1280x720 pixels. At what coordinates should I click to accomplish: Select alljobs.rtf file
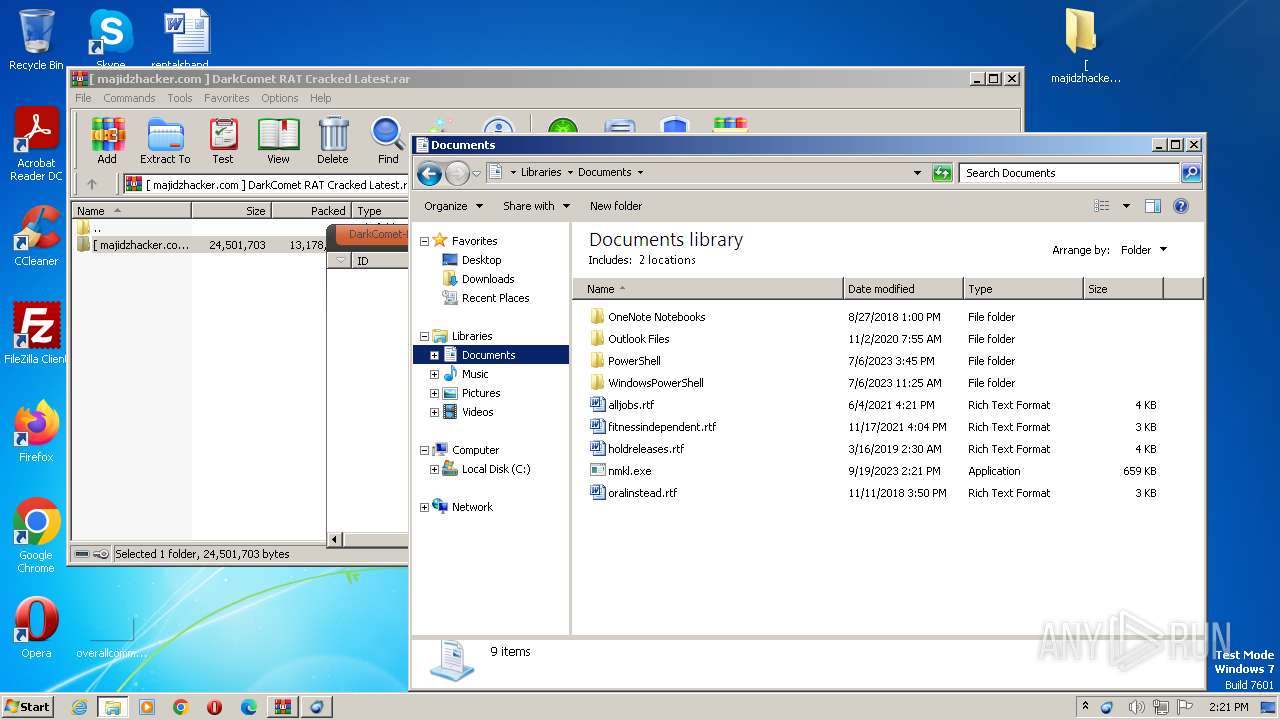(x=630, y=405)
